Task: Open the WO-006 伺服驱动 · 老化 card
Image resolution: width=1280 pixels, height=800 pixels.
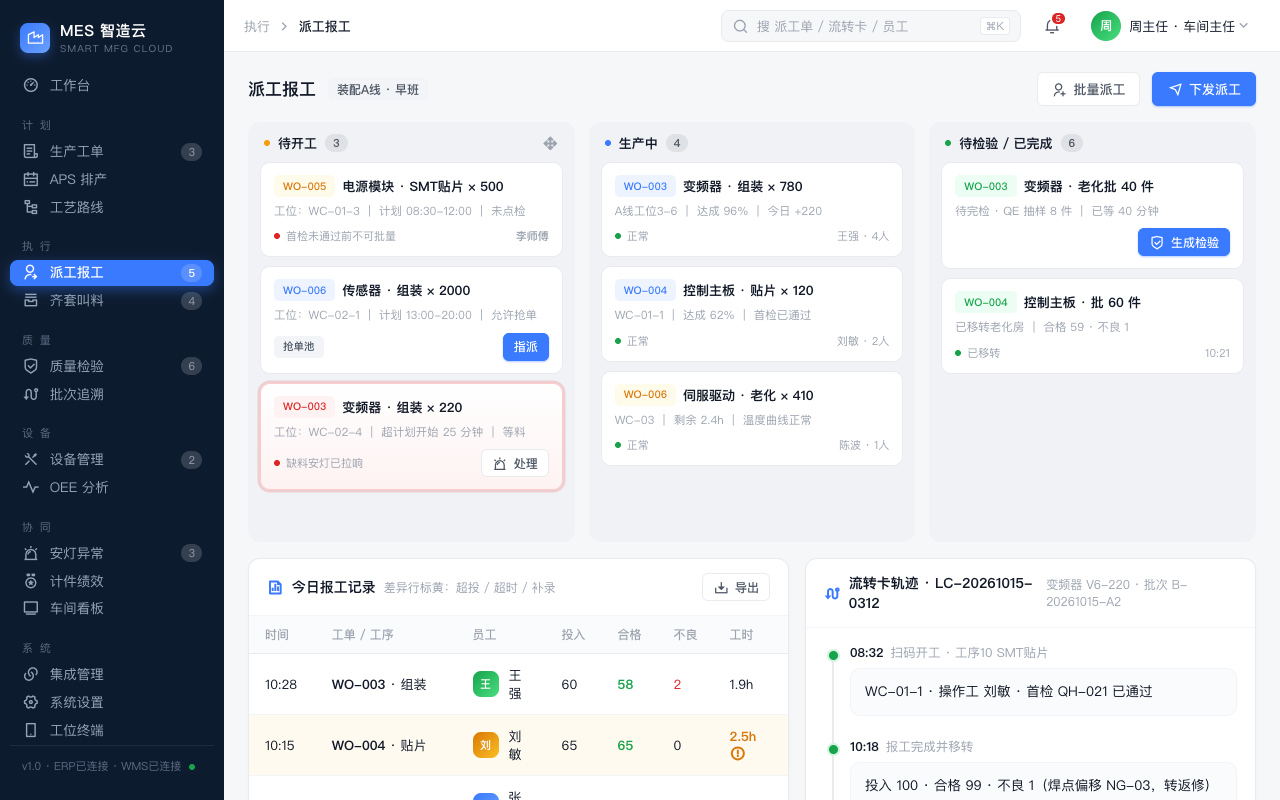Action: 752,419
